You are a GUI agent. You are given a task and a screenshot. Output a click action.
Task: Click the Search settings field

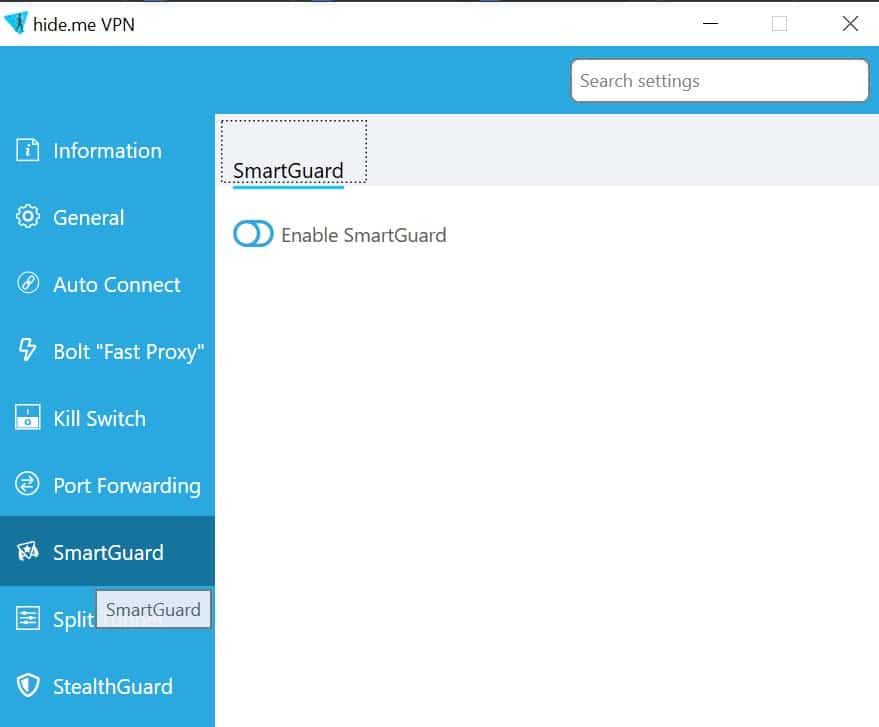click(720, 81)
